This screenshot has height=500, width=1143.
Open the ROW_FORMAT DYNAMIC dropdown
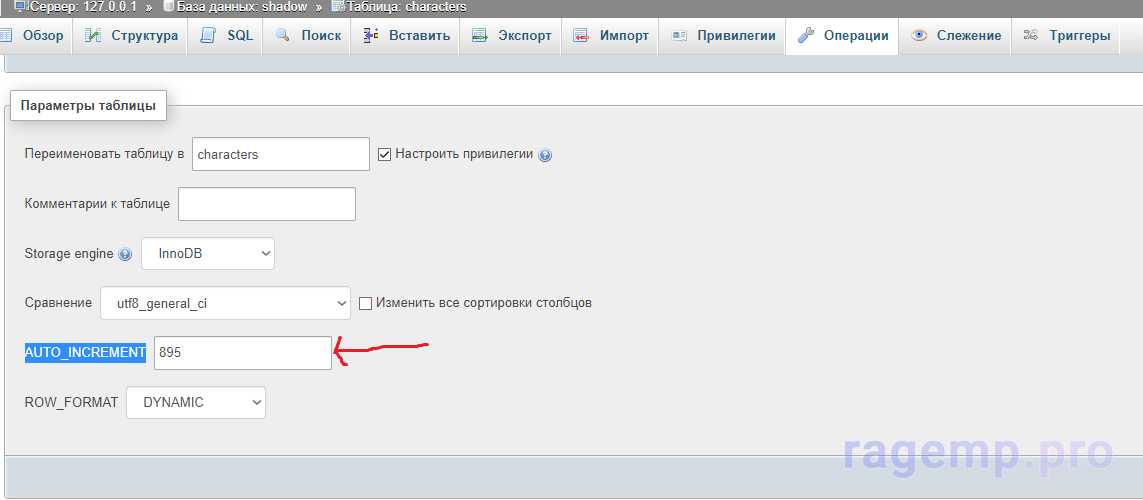click(196, 403)
